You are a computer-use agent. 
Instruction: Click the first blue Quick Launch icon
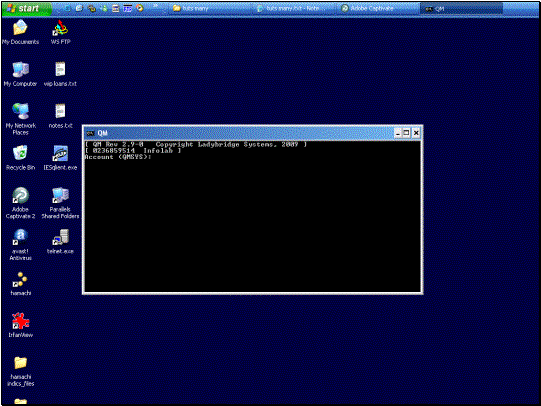(68, 8)
